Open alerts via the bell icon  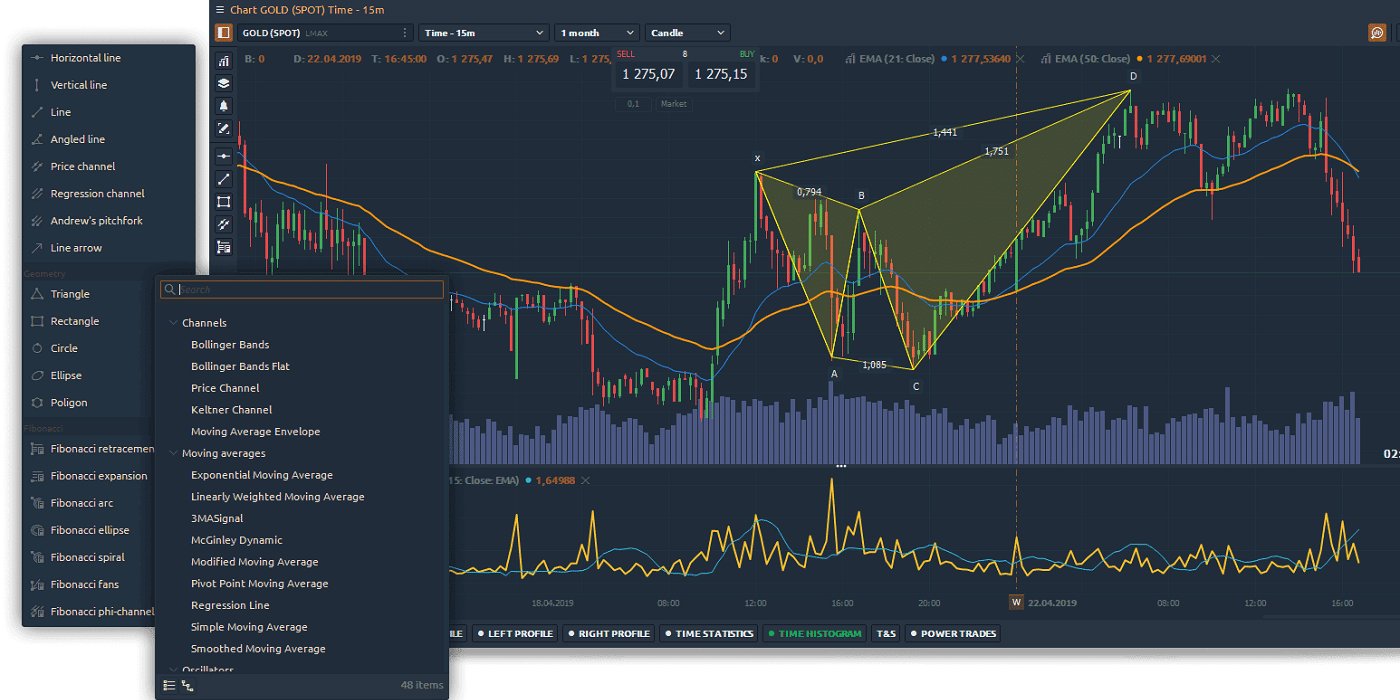224,106
